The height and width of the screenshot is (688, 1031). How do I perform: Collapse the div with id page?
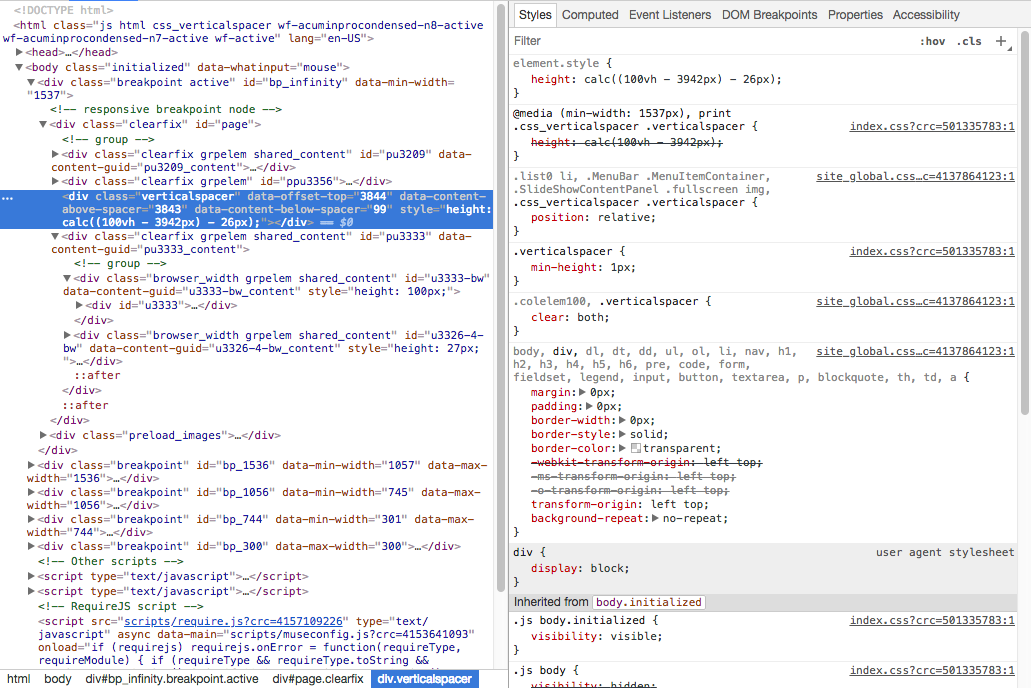point(43,124)
